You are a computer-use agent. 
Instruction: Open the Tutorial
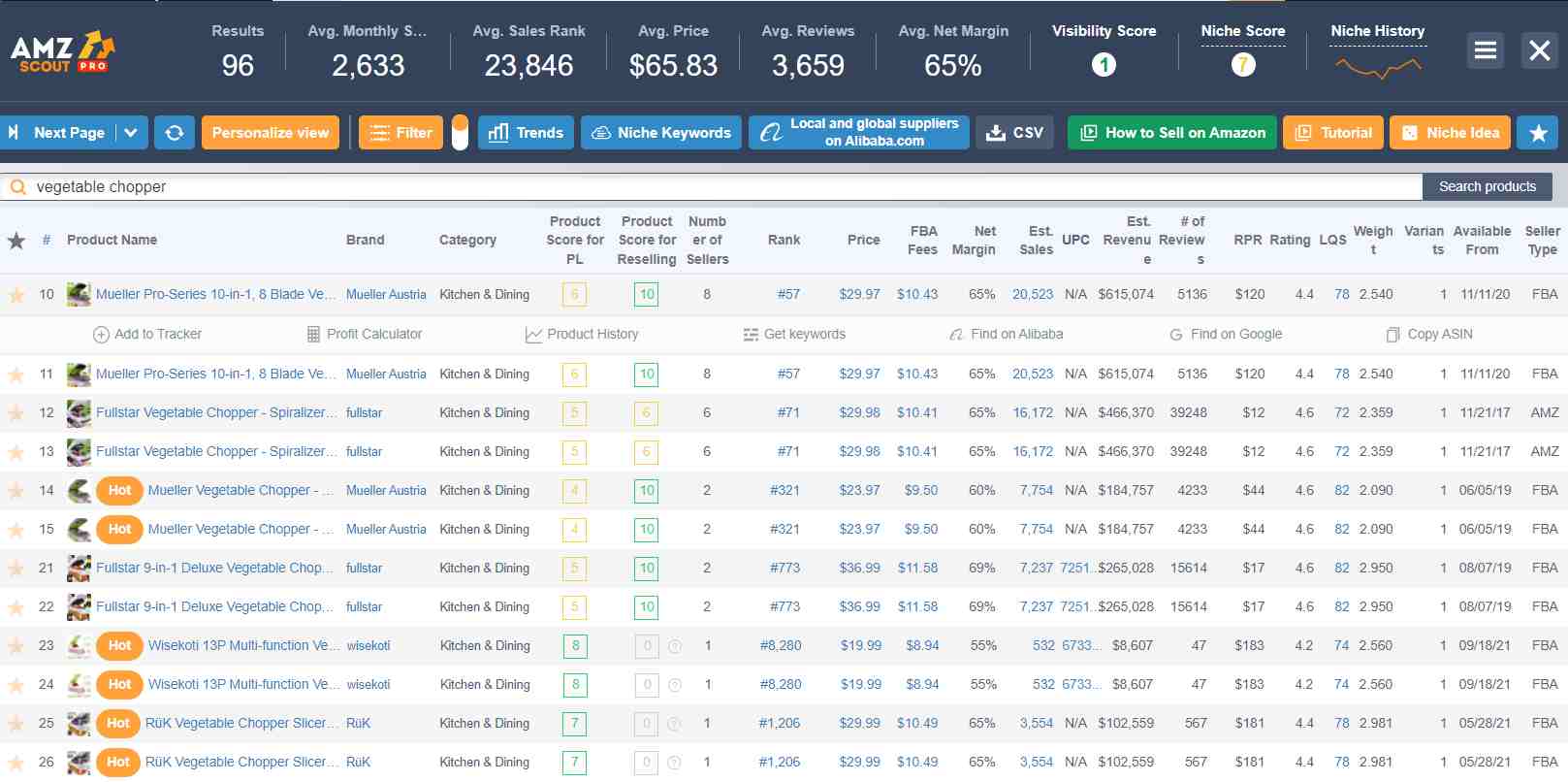1332,133
